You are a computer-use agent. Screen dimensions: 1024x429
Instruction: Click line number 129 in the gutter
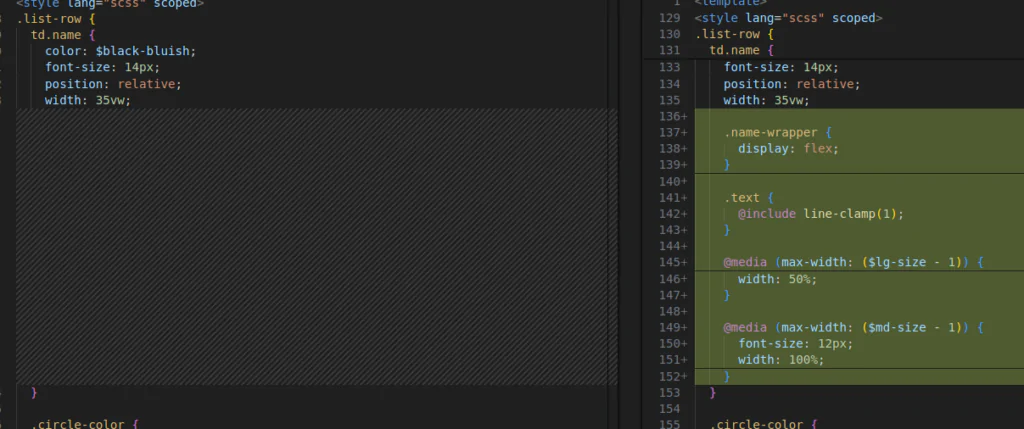click(671, 18)
